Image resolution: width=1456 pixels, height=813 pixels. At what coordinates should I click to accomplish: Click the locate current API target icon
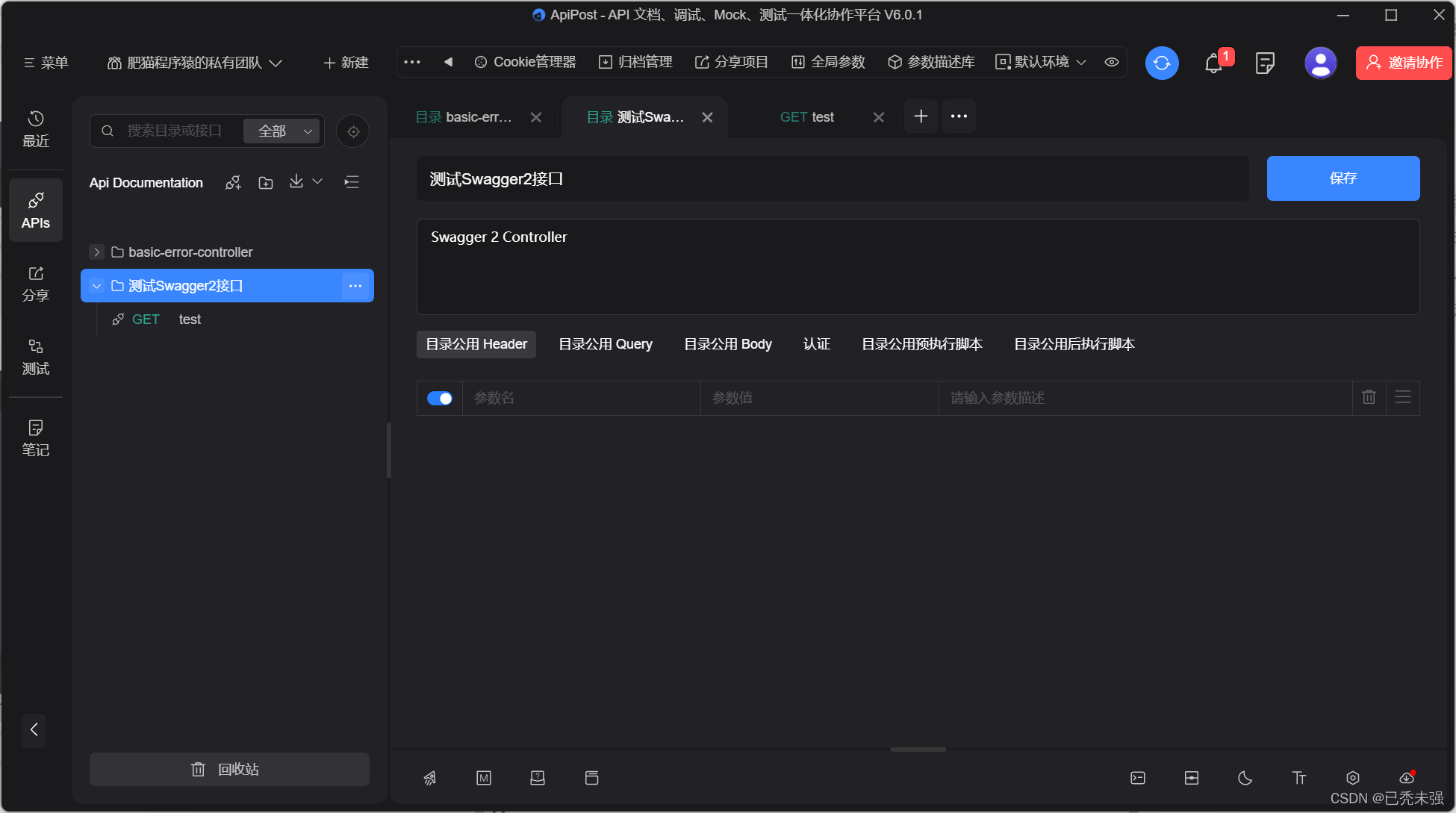pyautogui.click(x=353, y=131)
